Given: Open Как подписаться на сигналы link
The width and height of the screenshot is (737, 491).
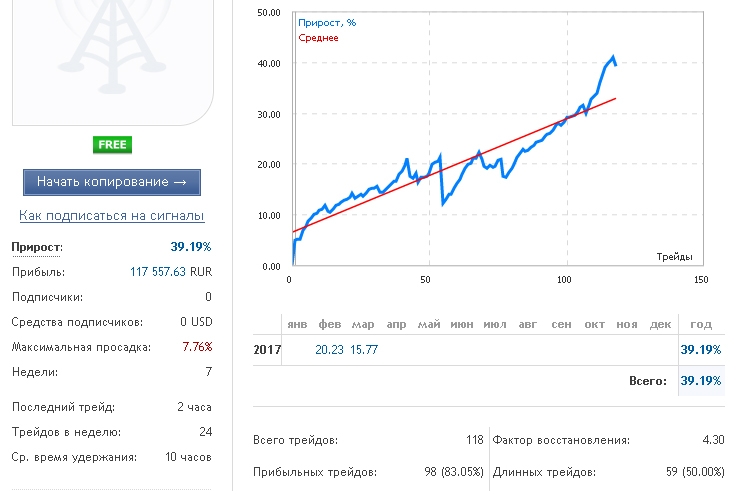Looking at the screenshot, I should [x=112, y=216].
